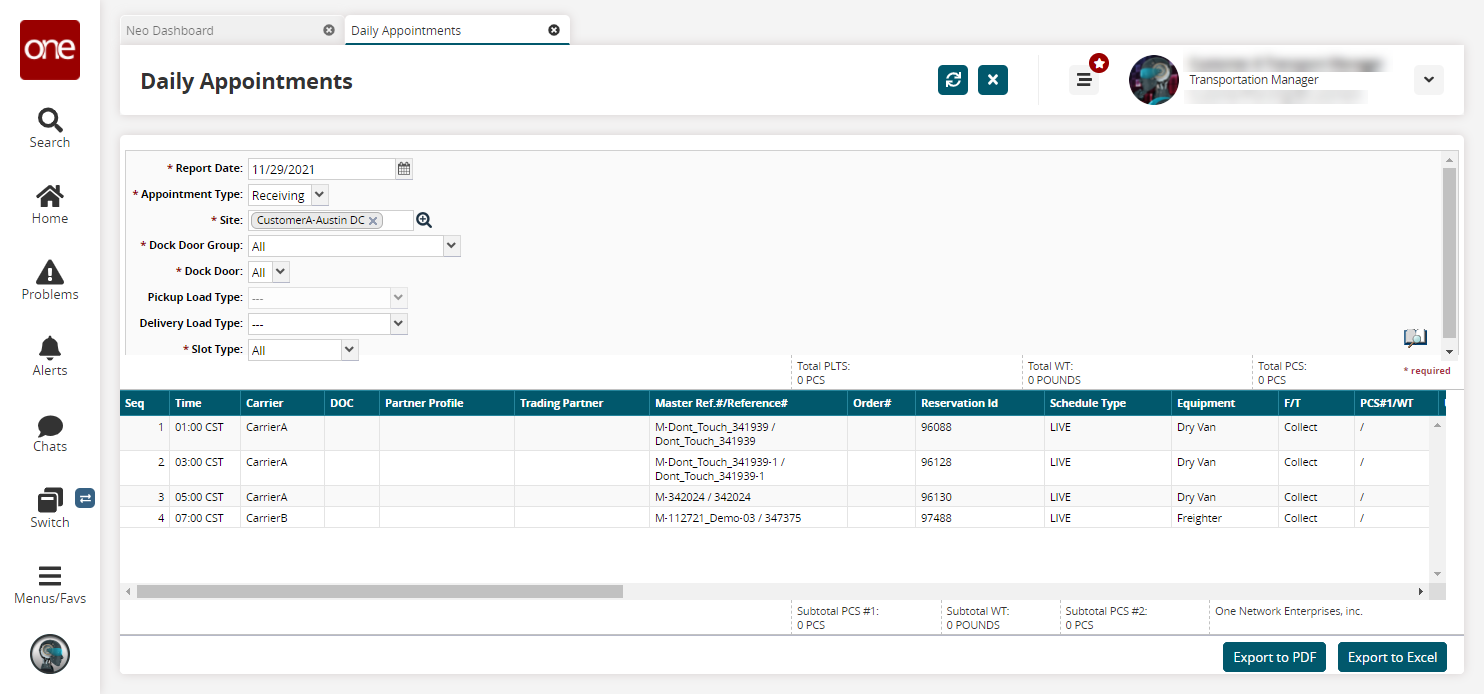Click the refresh icon in header

[953, 80]
